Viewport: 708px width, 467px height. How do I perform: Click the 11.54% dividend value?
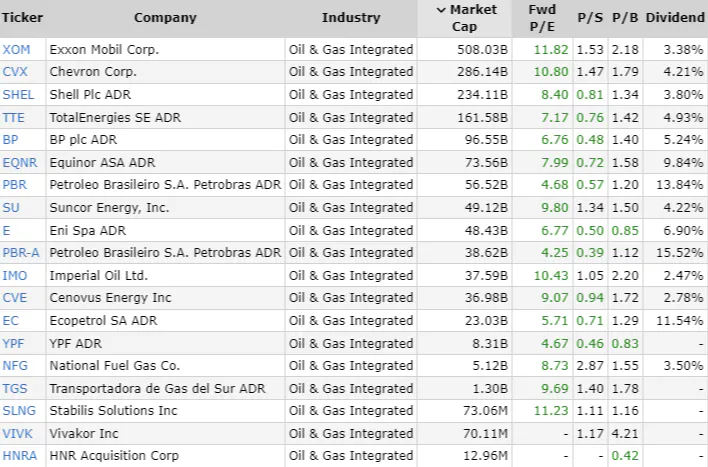(680, 321)
